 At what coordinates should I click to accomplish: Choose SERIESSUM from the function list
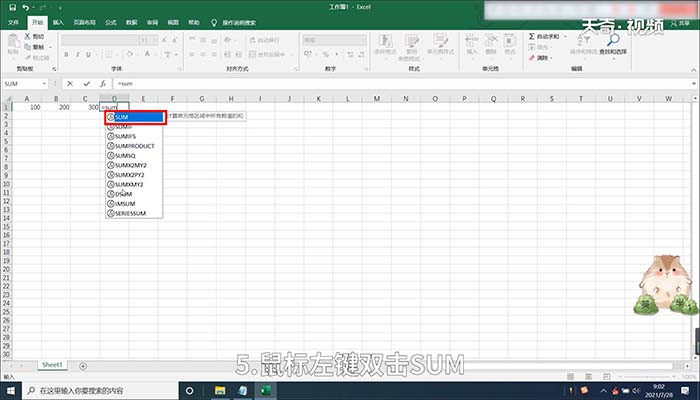134,213
